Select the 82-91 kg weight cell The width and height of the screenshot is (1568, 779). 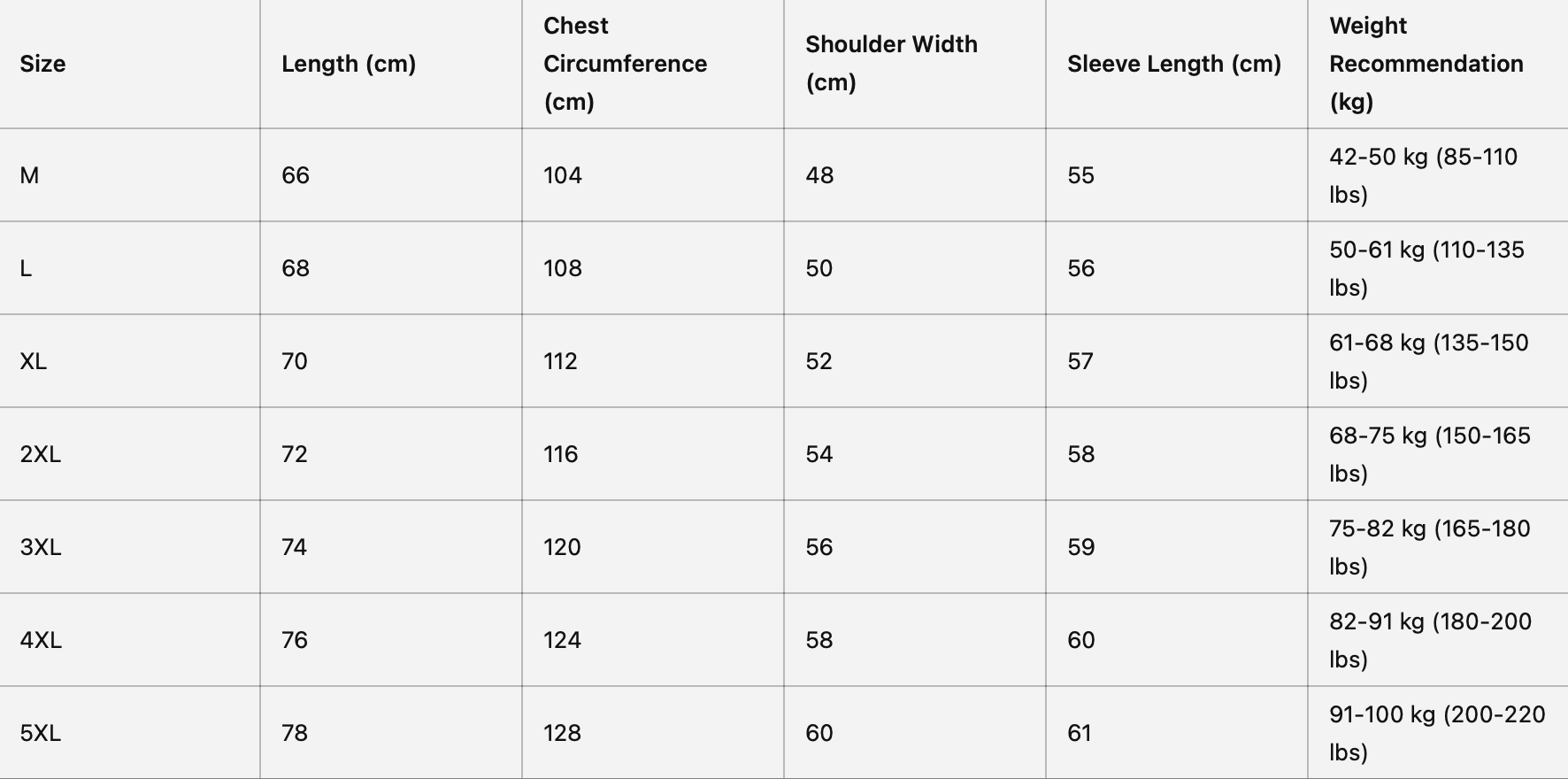point(1430,640)
